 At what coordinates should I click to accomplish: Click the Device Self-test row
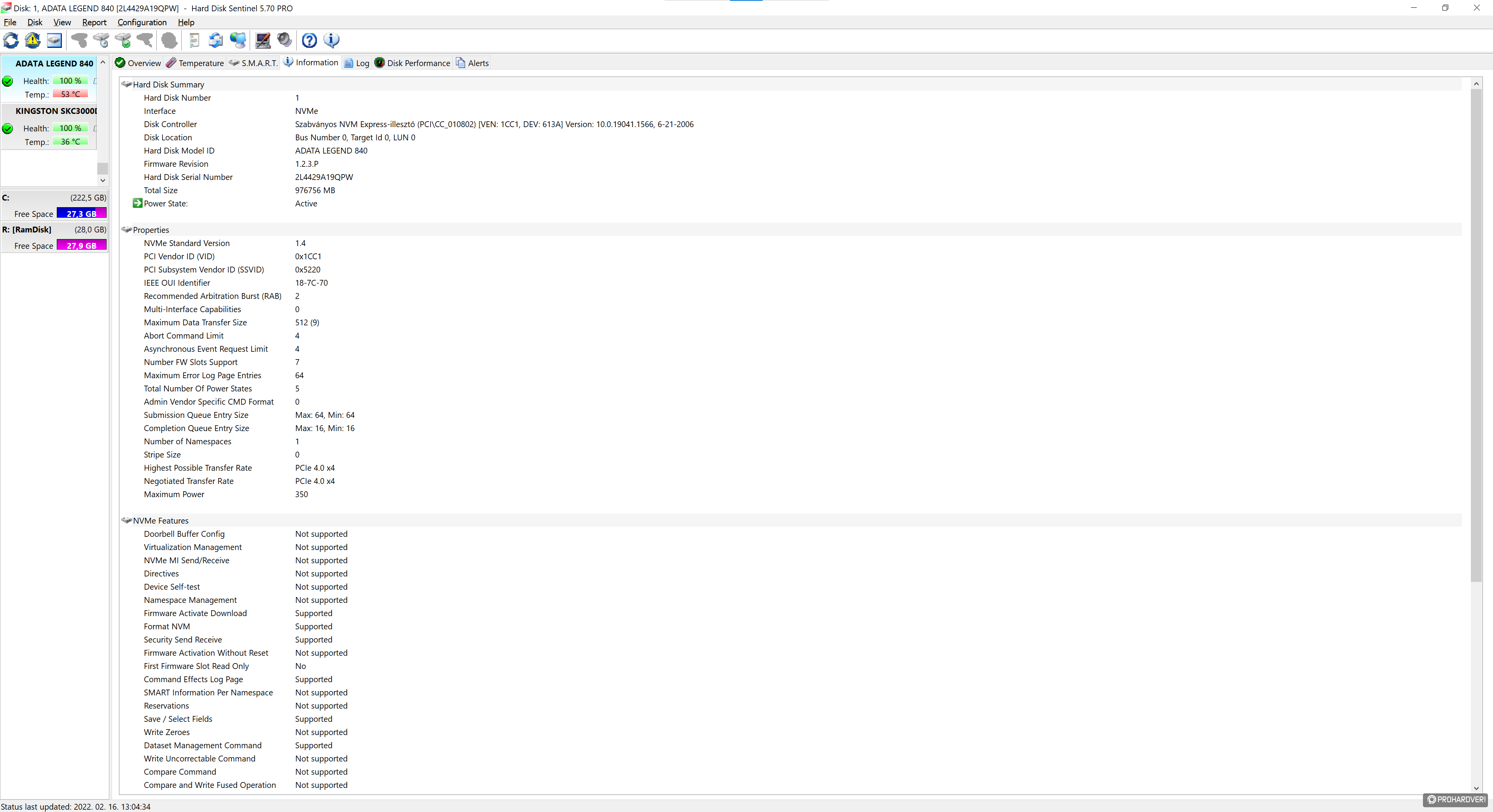point(791,587)
